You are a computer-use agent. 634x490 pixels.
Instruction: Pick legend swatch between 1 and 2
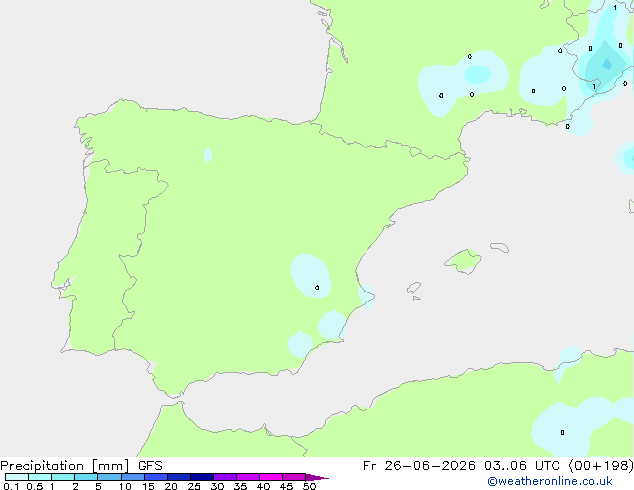coord(63,477)
